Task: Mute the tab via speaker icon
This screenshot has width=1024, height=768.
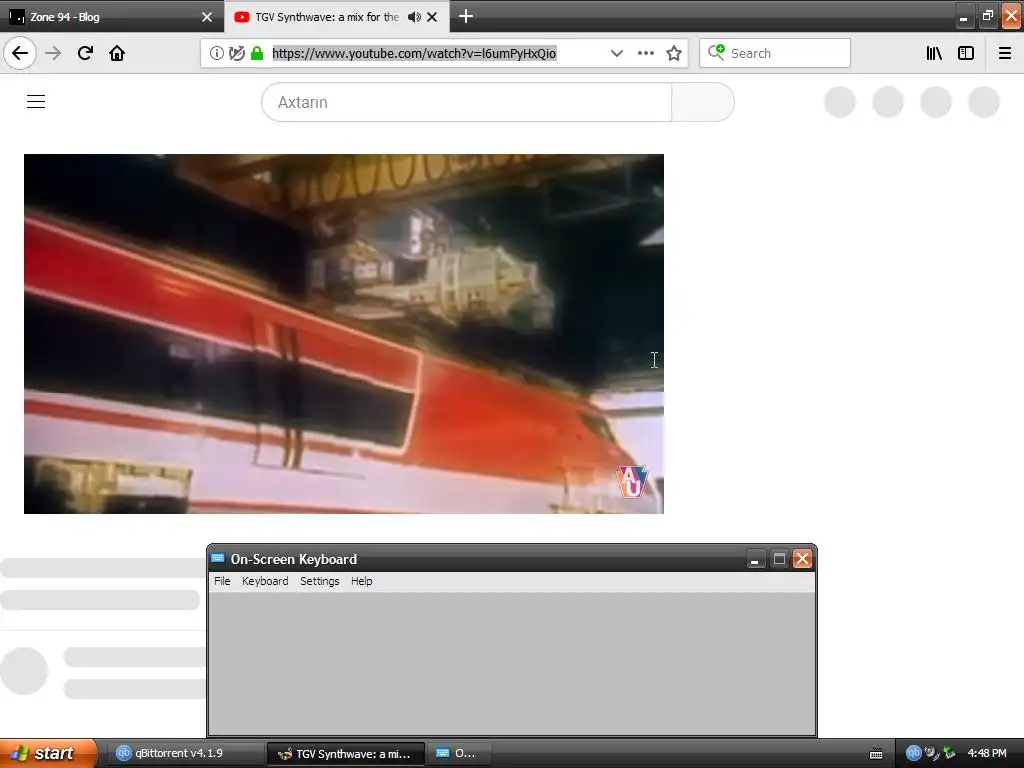Action: [x=413, y=17]
